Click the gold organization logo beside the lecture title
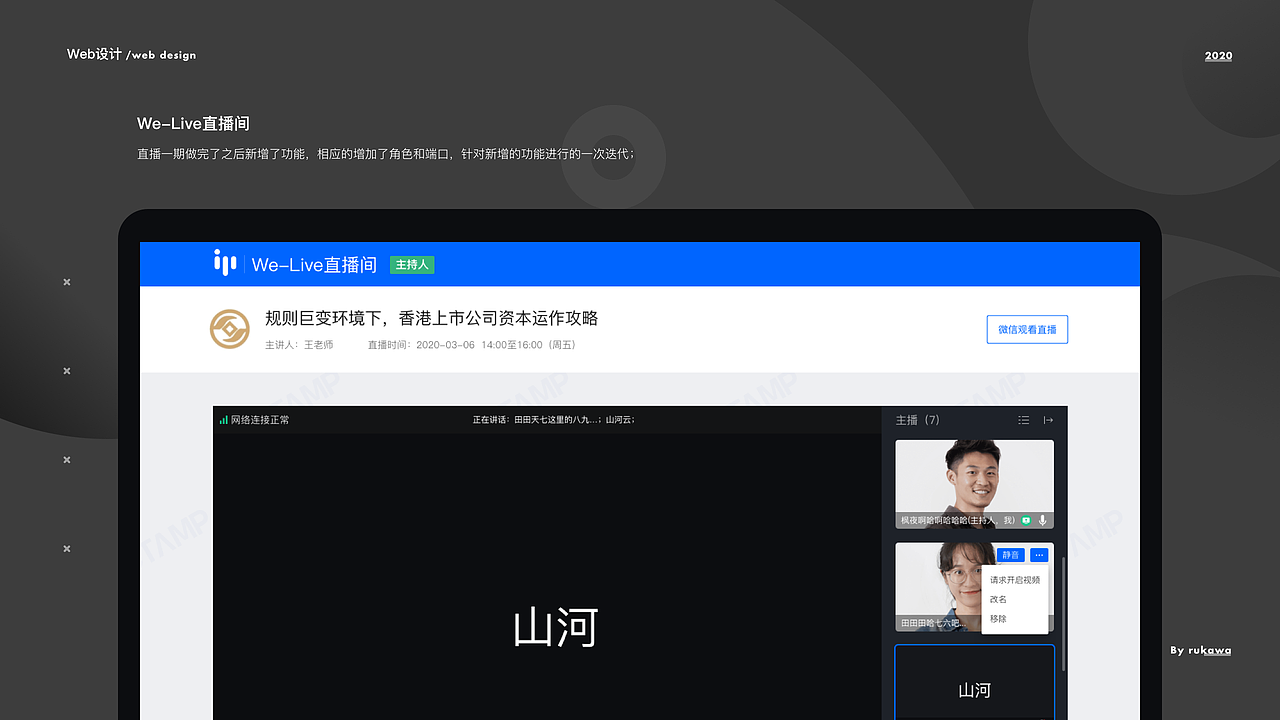The image size is (1280, 720). pos(230,329)
